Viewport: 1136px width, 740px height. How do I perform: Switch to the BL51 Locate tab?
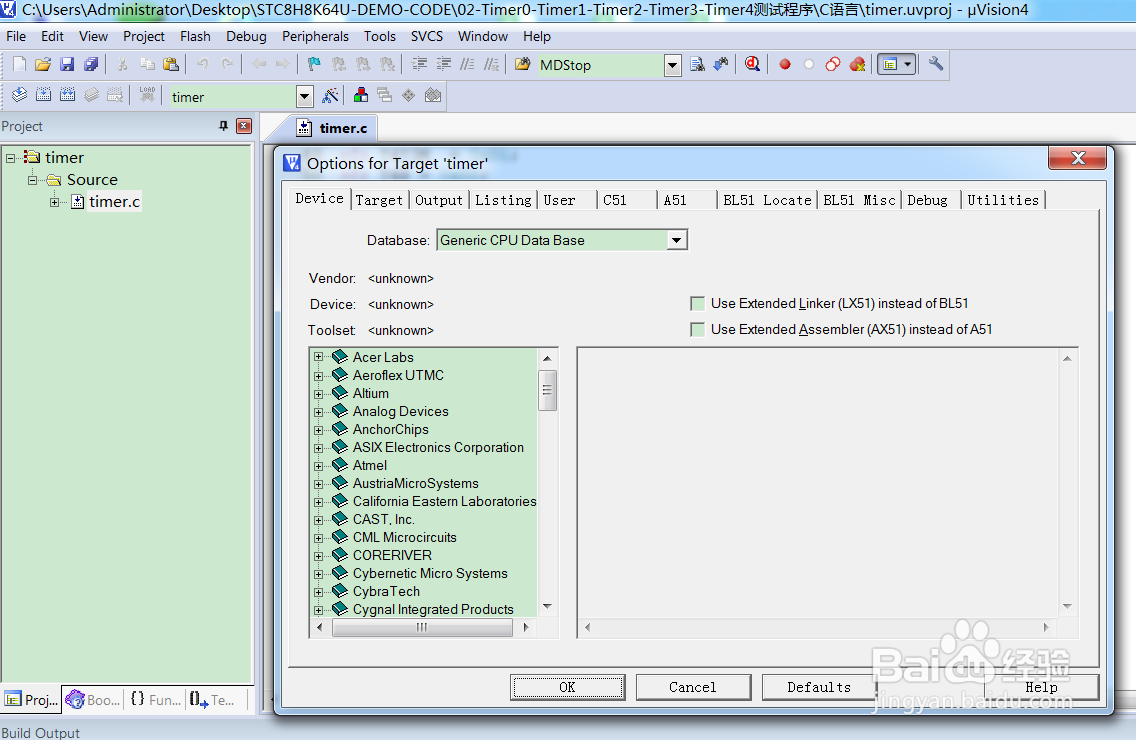coord(767,200)
